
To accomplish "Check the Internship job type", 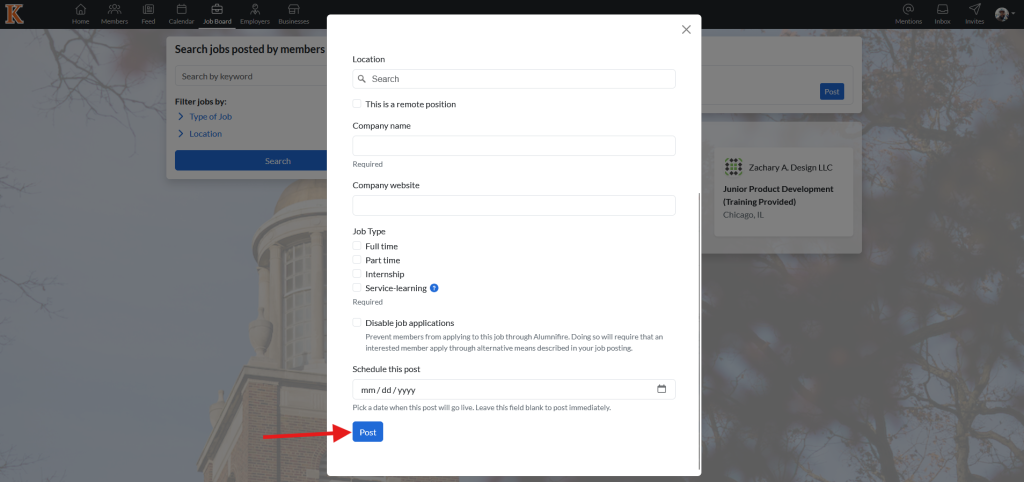I will tap(357, 274).
